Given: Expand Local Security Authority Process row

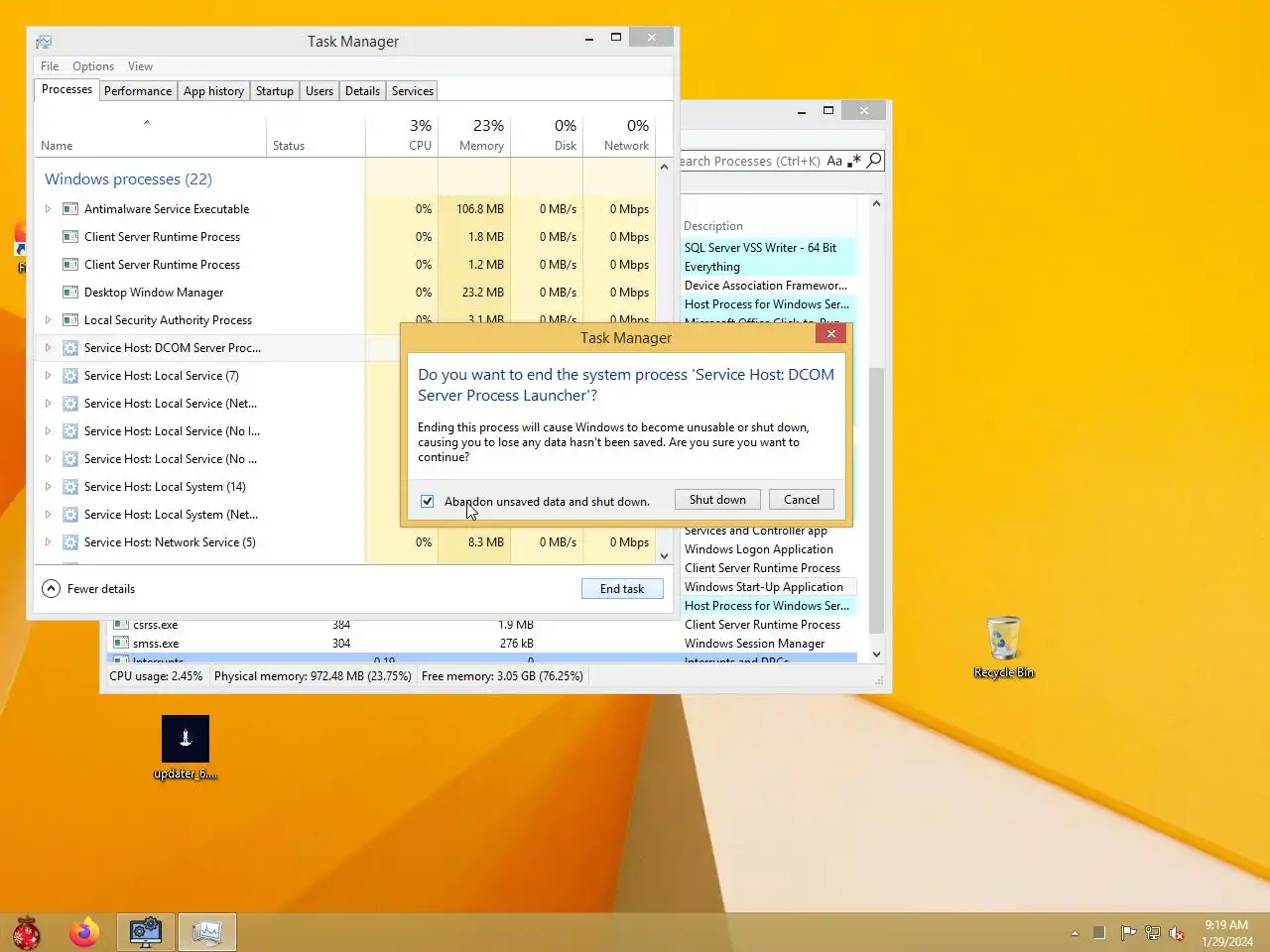Looking at the screenshot, I should click(x=48, y=320).
